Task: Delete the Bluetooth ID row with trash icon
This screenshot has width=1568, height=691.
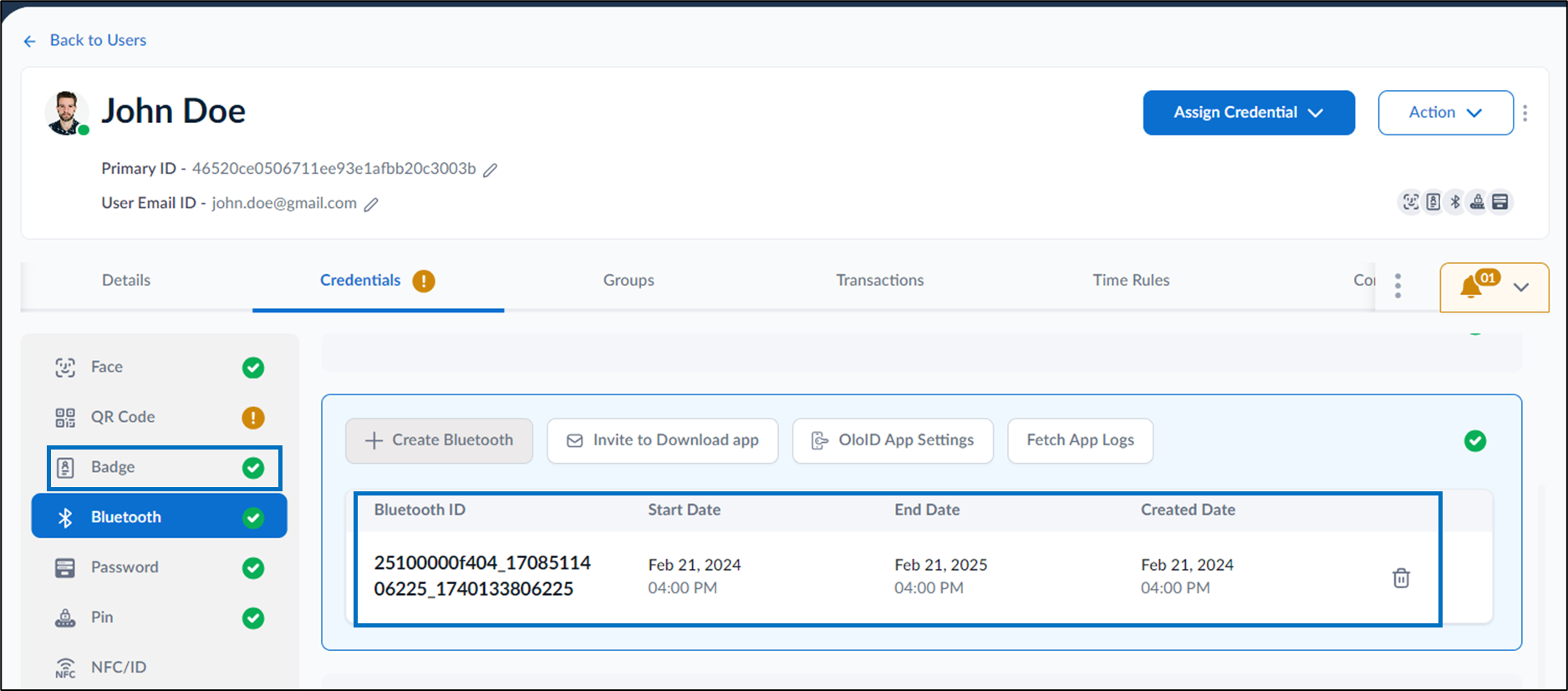Action: click(x=1402, y=577)
